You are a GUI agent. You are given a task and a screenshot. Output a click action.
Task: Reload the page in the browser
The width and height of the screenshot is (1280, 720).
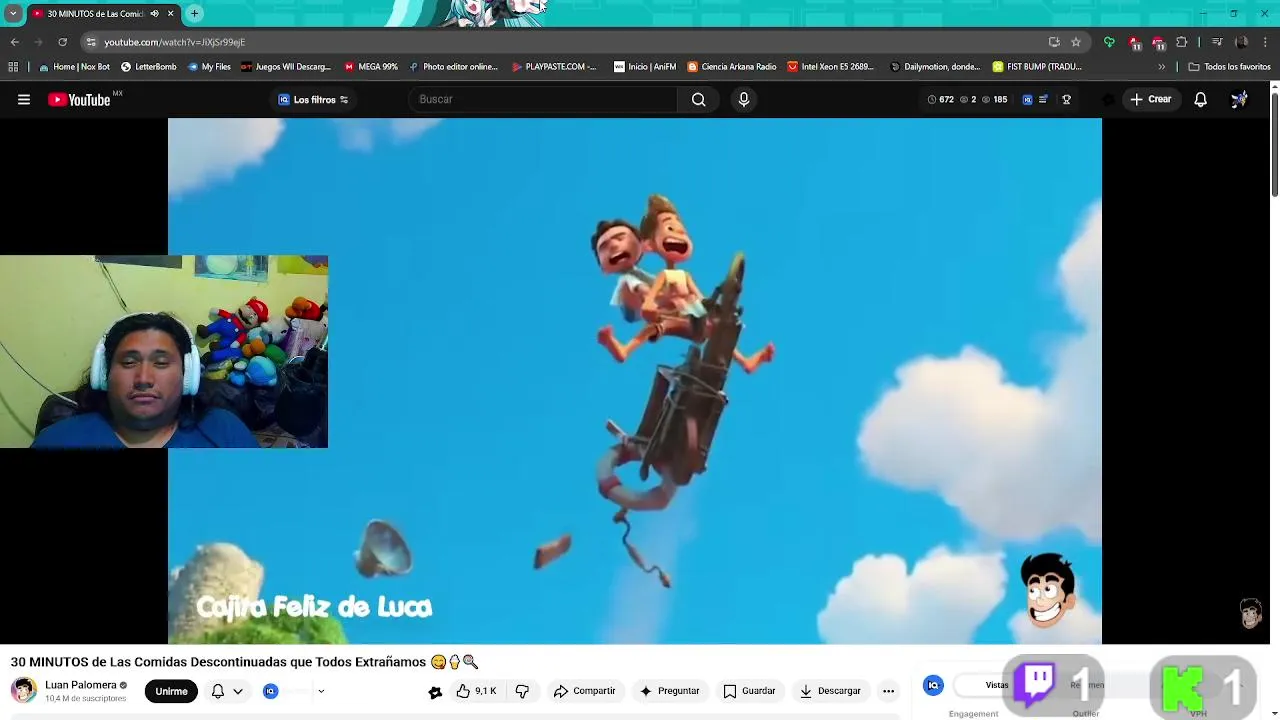[x=63, y=42]
